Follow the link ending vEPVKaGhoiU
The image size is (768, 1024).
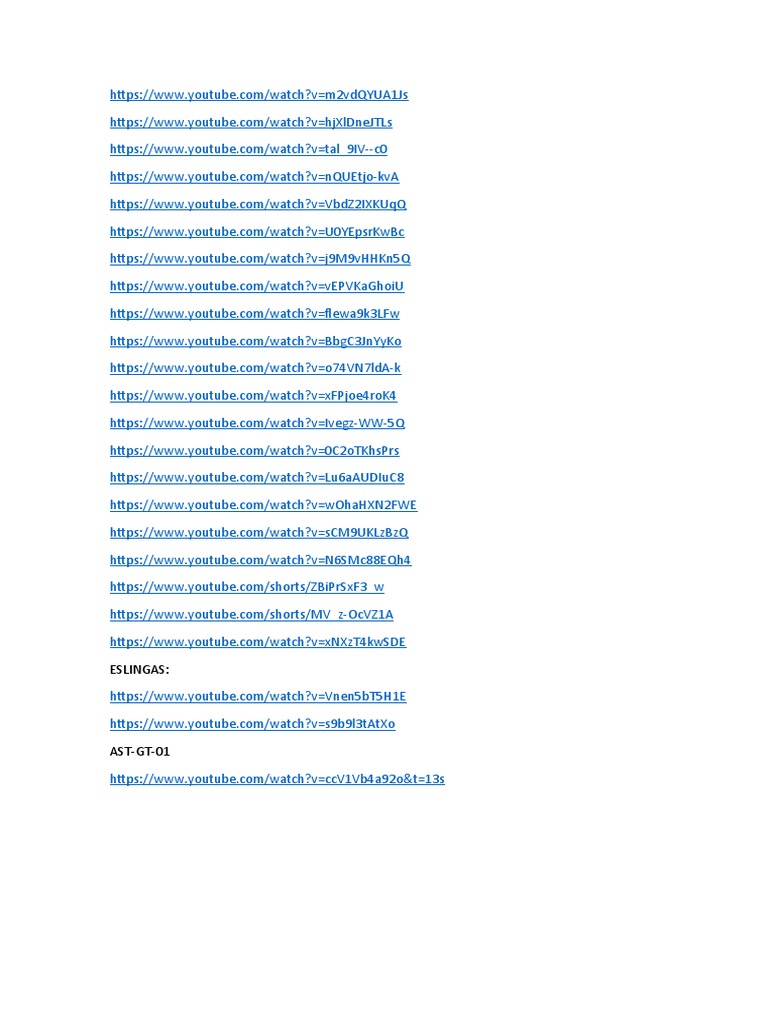(257, 286)
